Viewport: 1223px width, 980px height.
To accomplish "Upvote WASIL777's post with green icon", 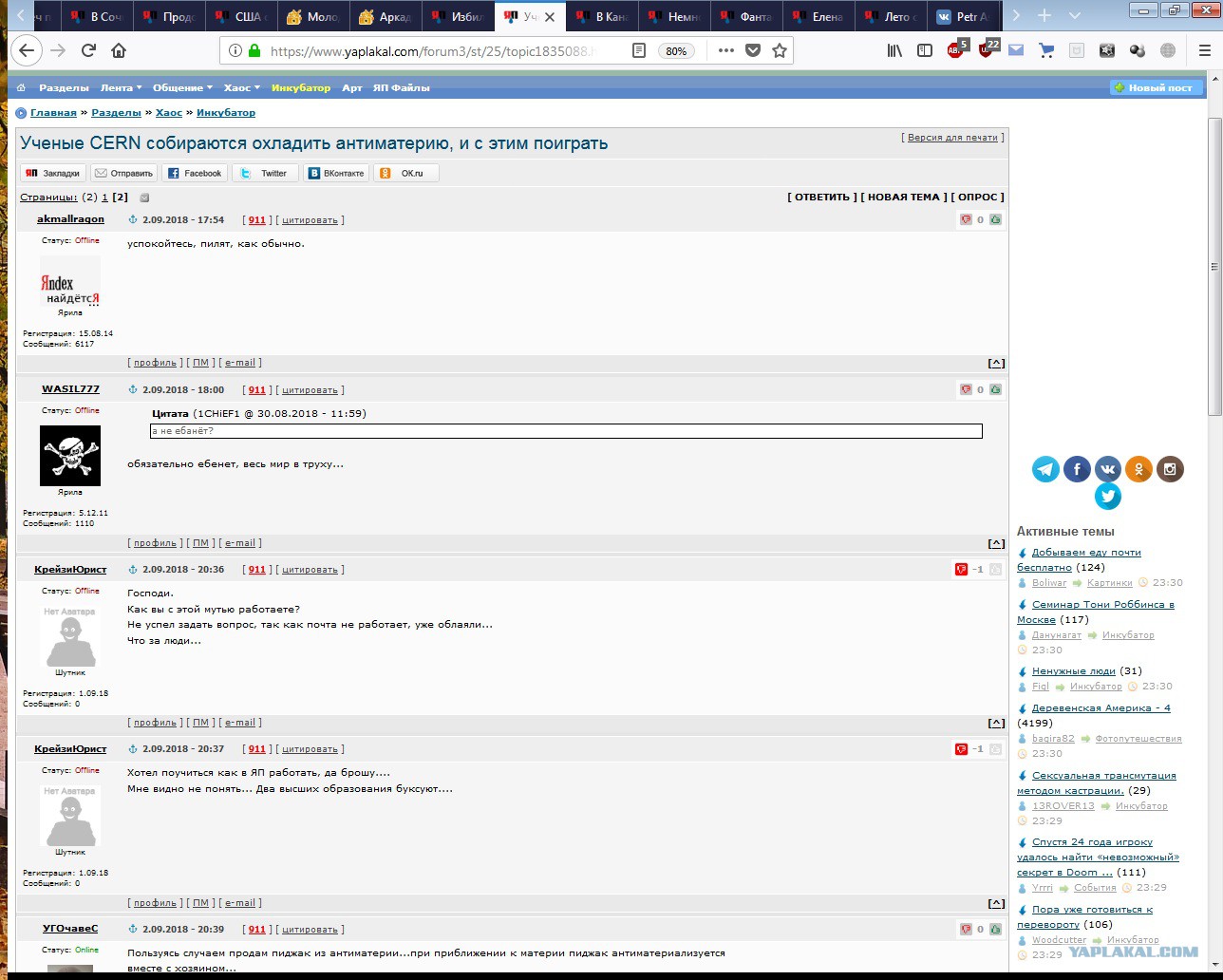I will pyautogui.click(x=995, y=389).
